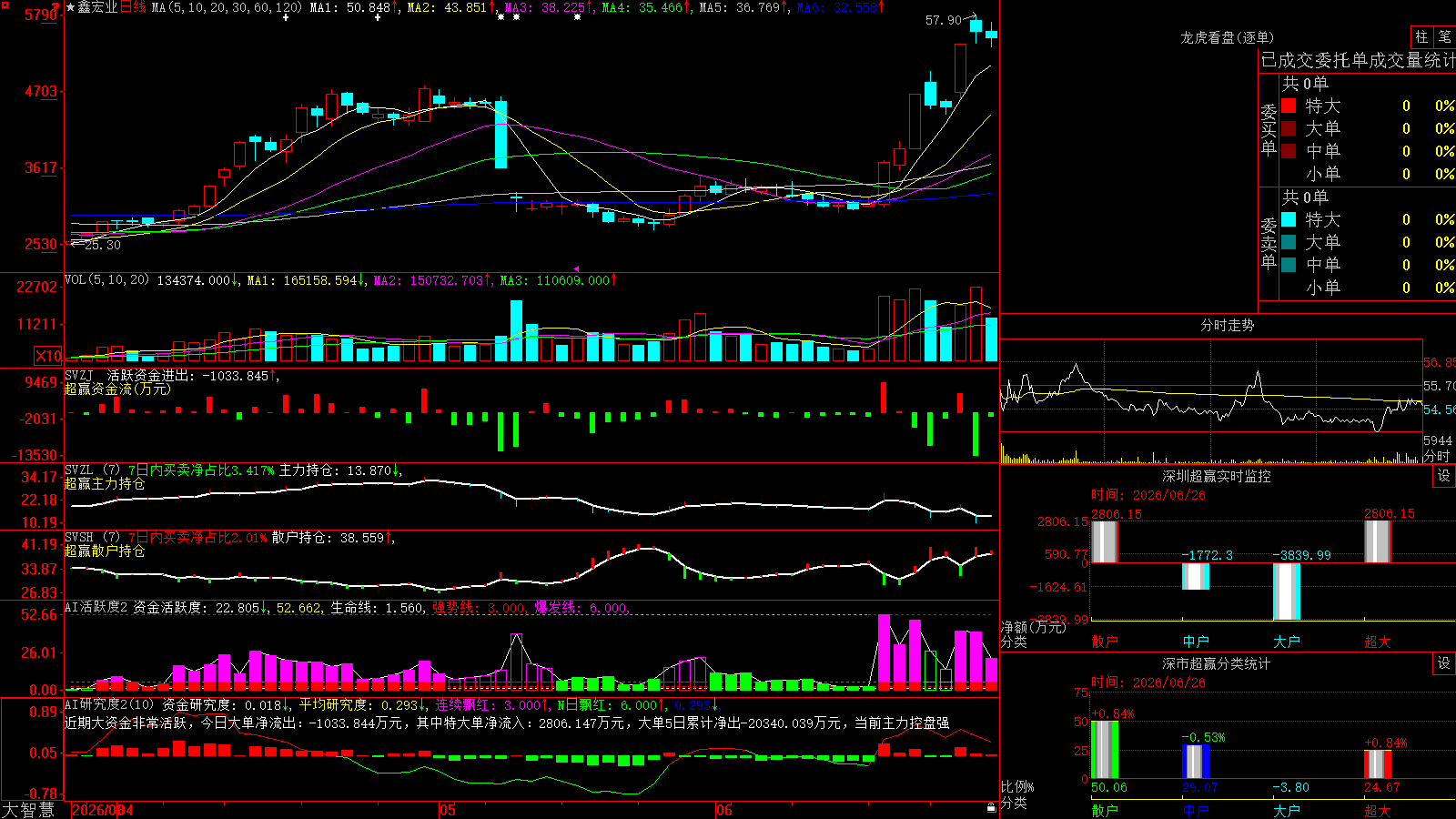
Task: Click the 超赢资金流(万元) label
Action: pos(117,389)
